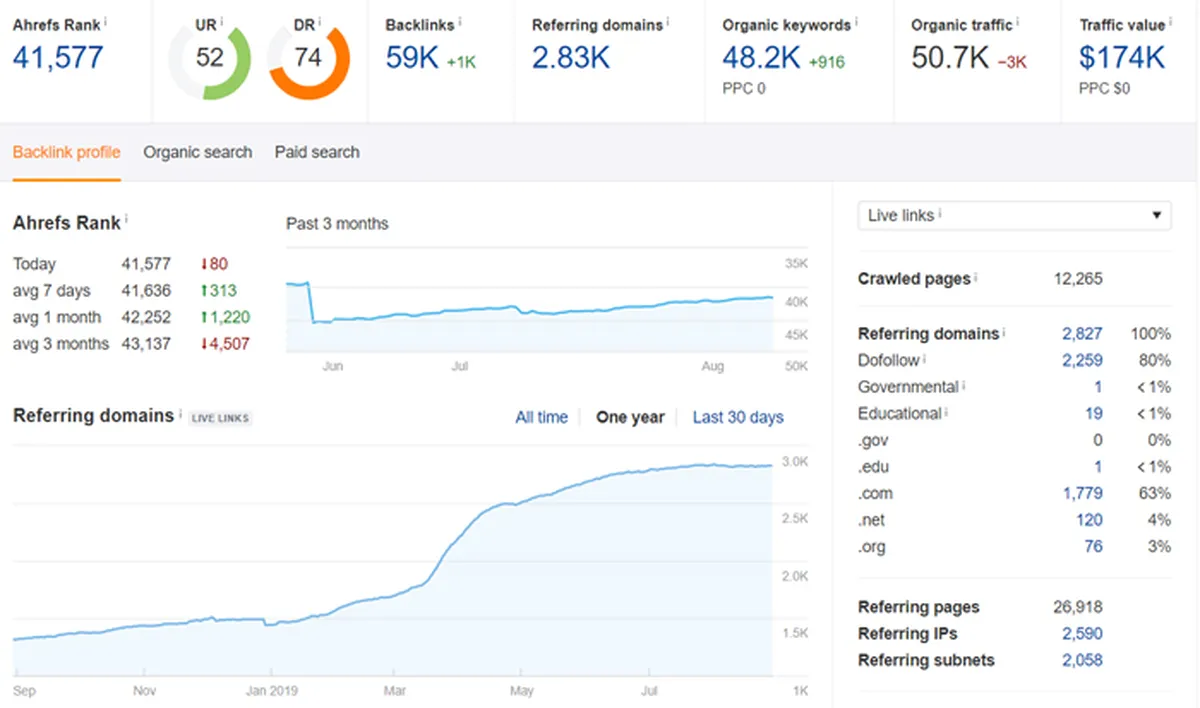Open the 41,577 Ahrefs Rank value
1200x708 pixels.
coord(58,58)
